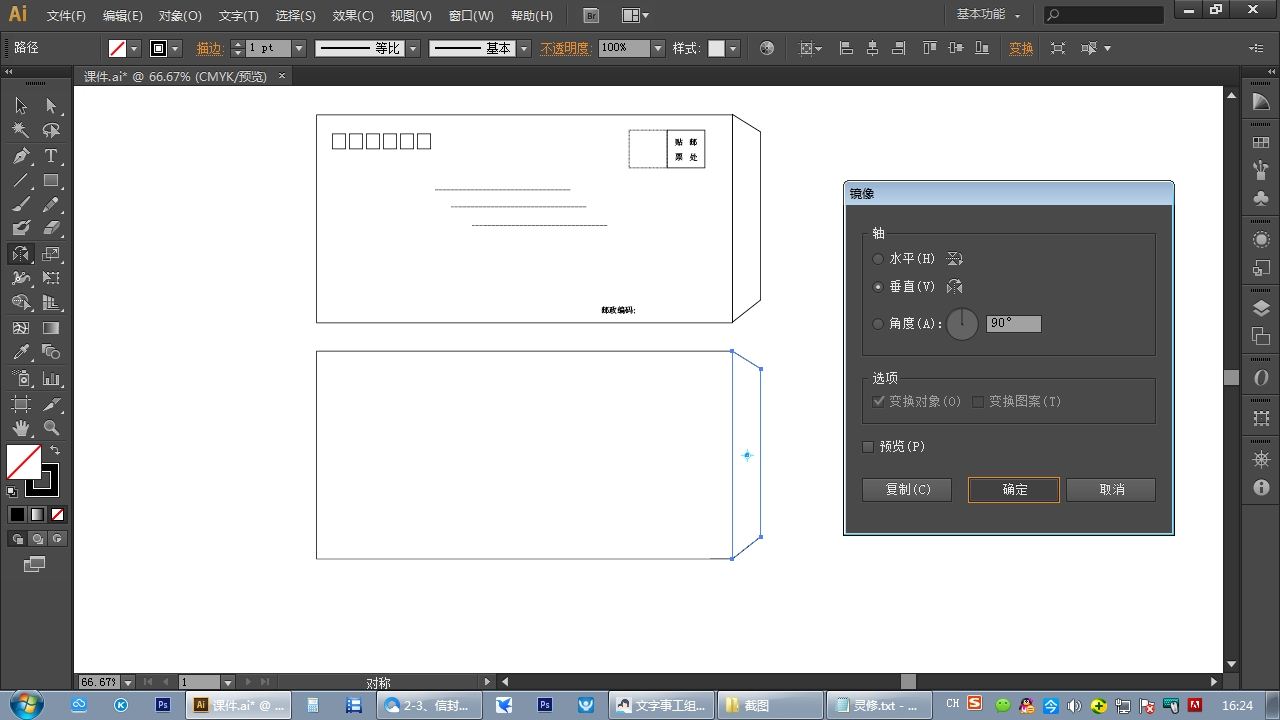This screenshot has width=1280, height=720.
Task: Select the Direct Selection tool
Action: pos(51,106)
